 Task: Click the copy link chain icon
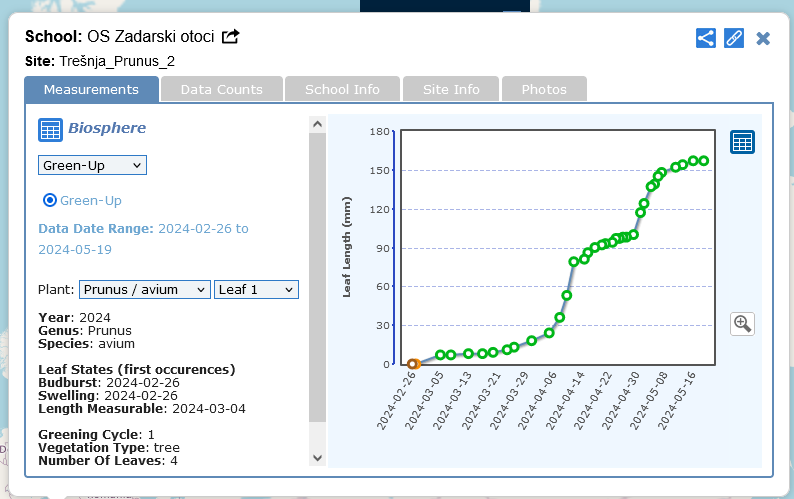click(x=734, y=38)
